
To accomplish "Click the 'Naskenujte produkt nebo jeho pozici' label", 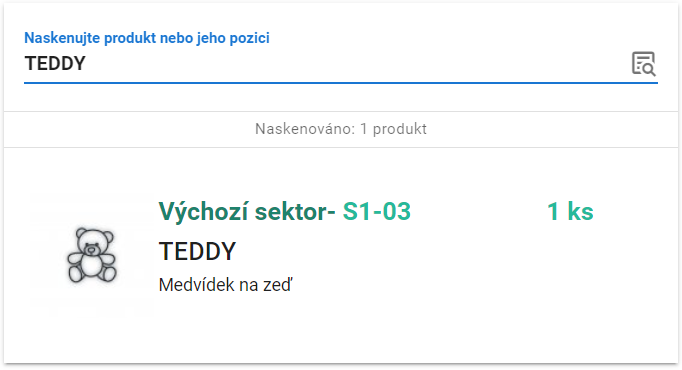I will click(x=147, y=38).
